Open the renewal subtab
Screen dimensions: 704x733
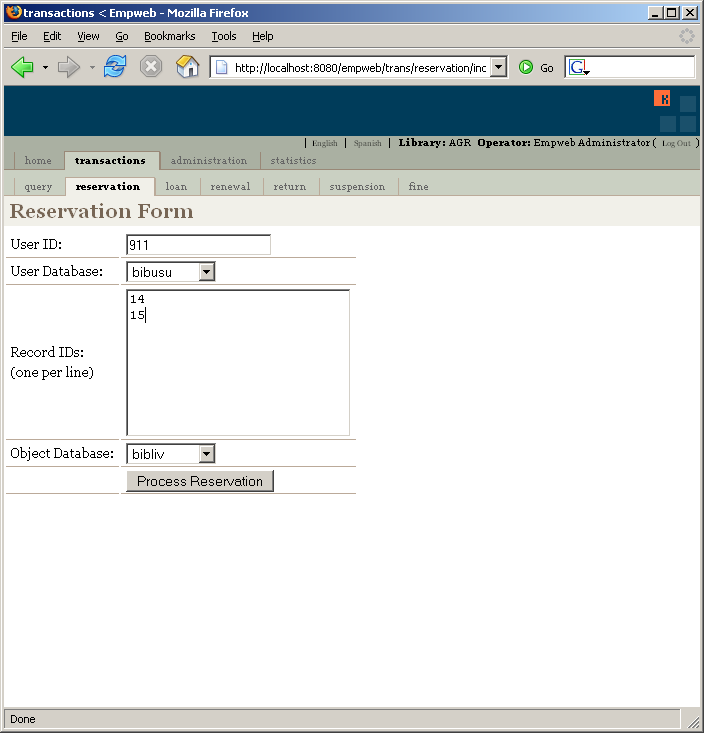230,187
